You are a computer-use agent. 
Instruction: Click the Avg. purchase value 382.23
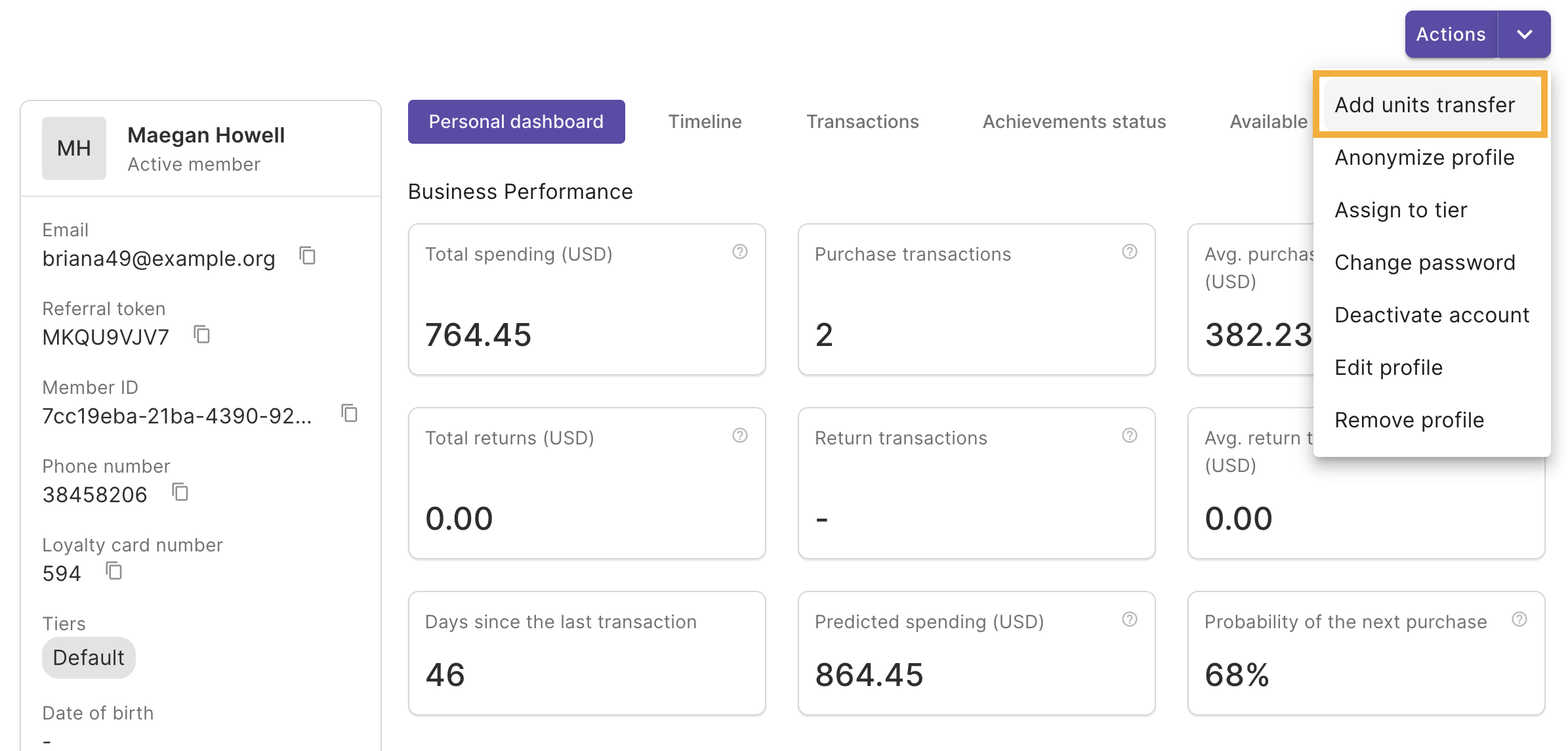click(1259, 335)
